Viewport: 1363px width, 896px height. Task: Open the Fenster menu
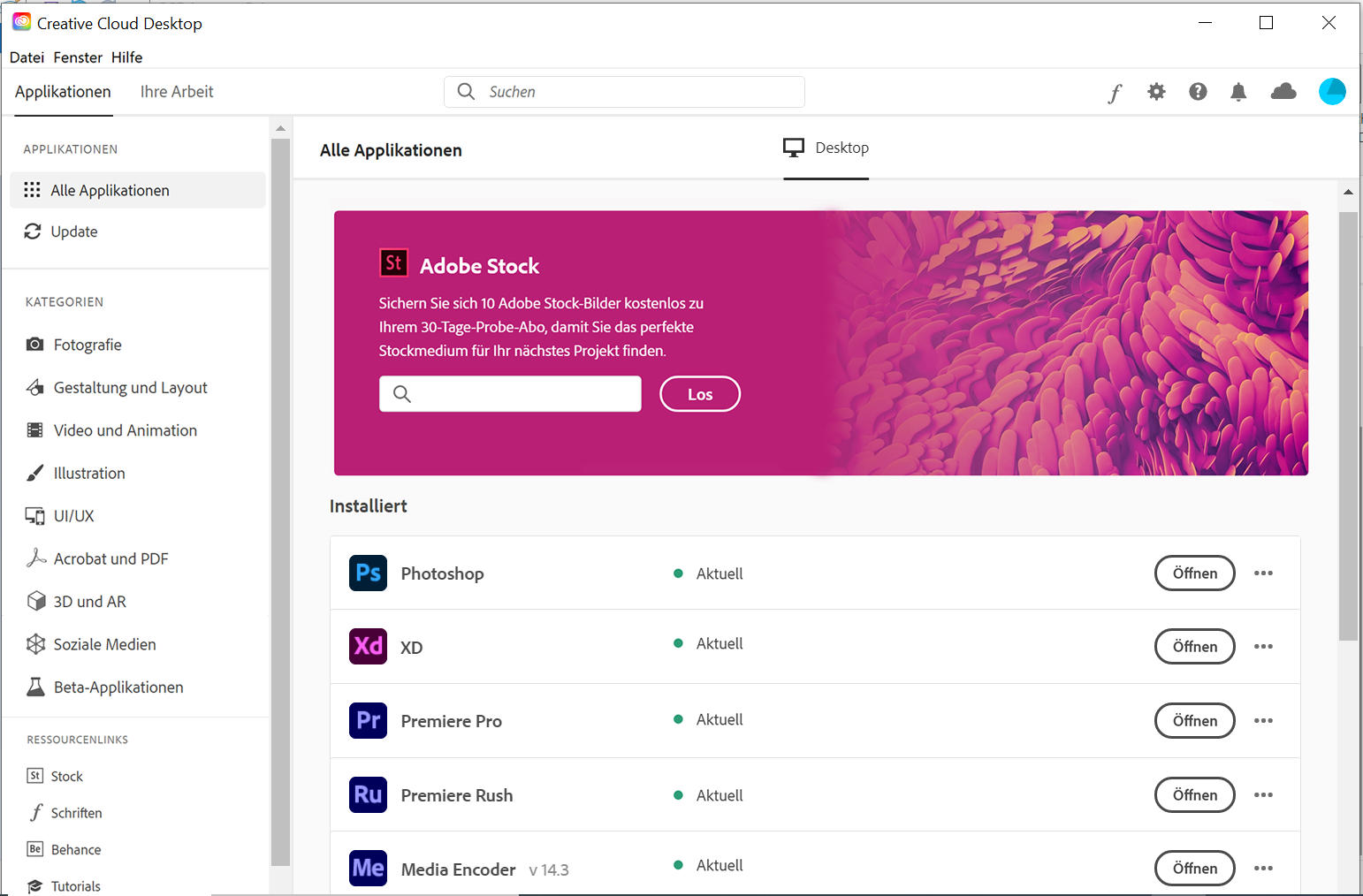(x=78, y=57)
